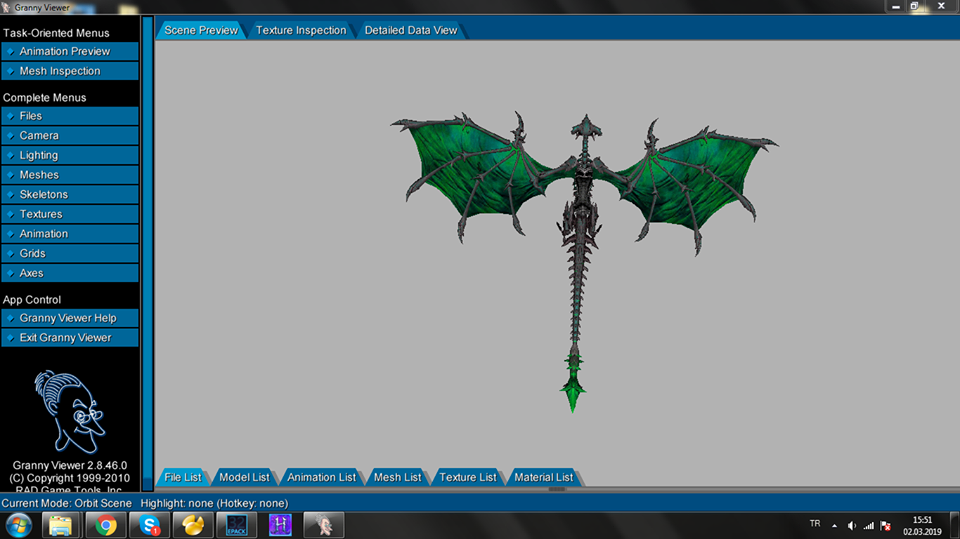Image resolution: width=960 pixels, height=539 pixels.
Task: Open the purple H app on taskbar
Action: (280, 526)
